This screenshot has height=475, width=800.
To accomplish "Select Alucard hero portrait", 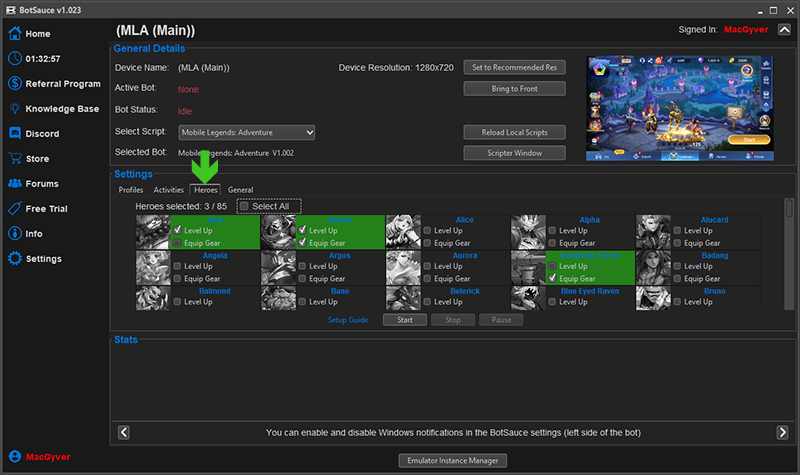I will (x=653, y=232).
